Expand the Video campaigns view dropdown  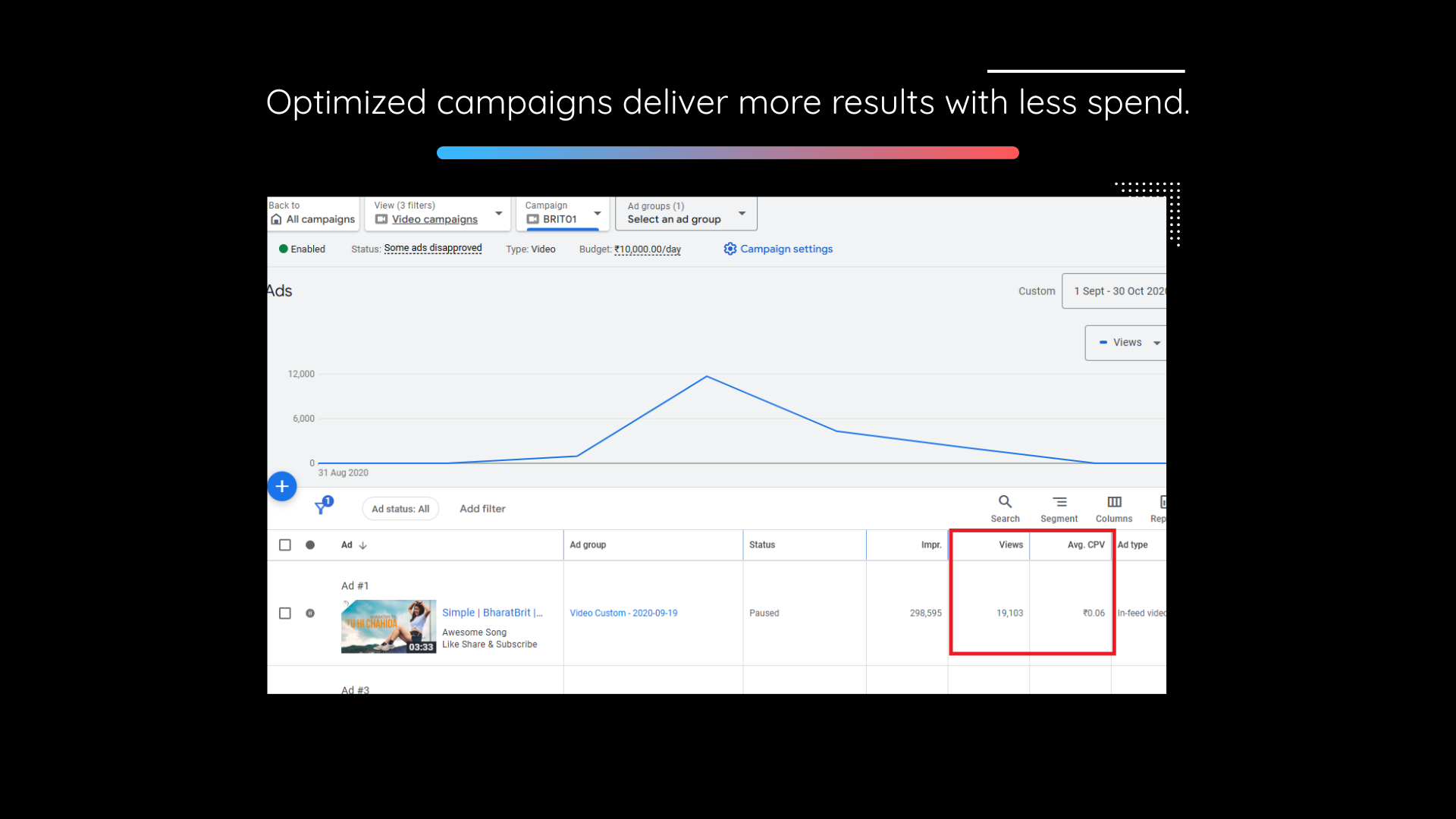(x=498, y=213)
